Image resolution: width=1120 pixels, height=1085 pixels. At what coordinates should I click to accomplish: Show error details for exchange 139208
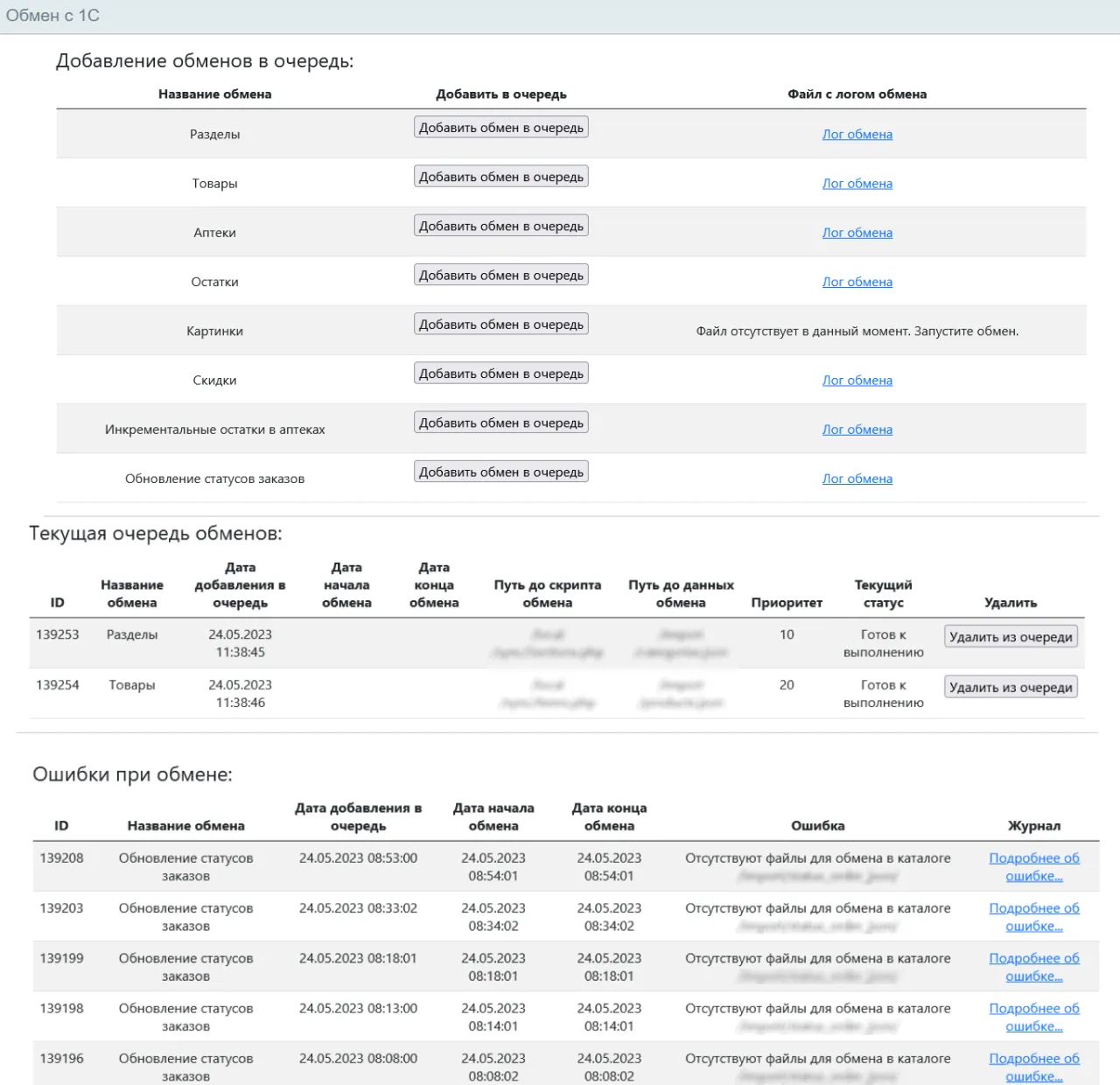click(x=1033, y=867)
